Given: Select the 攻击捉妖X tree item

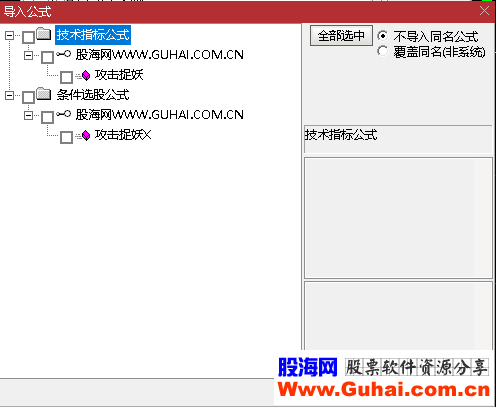Looking at the screenshot, I should 123,135.
